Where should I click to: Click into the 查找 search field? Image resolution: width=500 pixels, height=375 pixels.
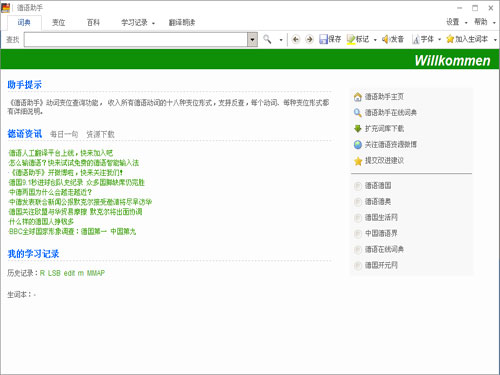click(x=136, y=40)
